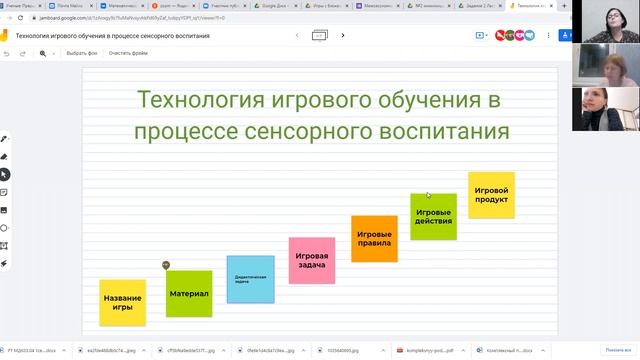Open the frame bar thumbnail selector
The image size is (640, 360).
[320, 36]
